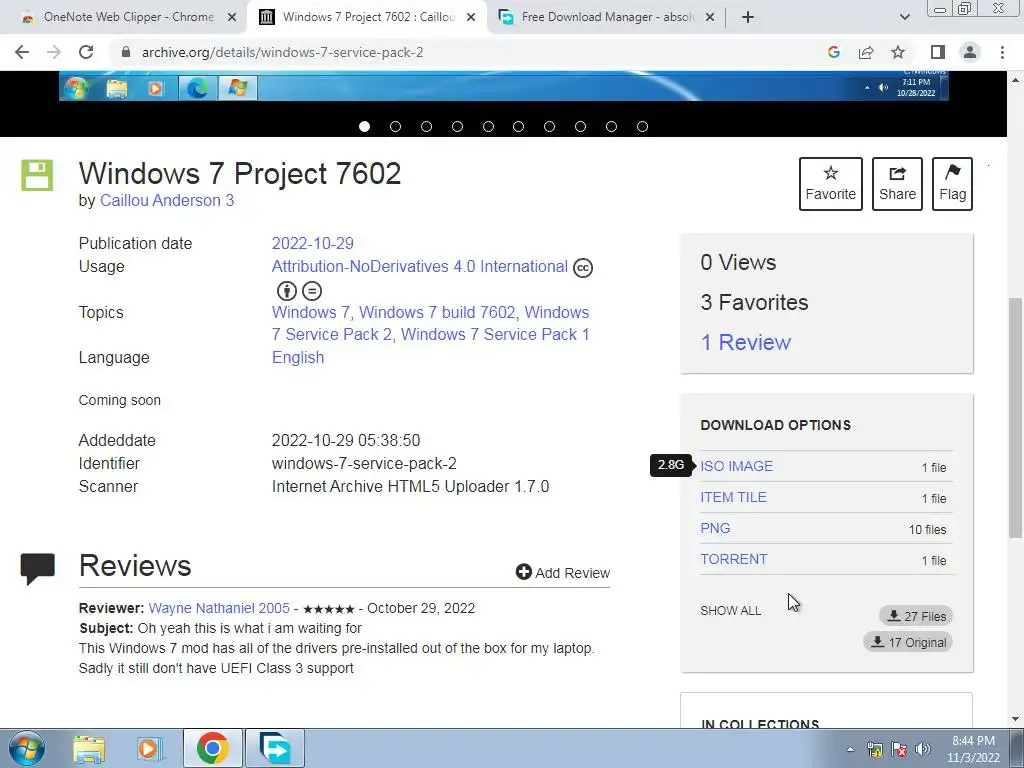Open the Windows Start orb

pos(27,748)
